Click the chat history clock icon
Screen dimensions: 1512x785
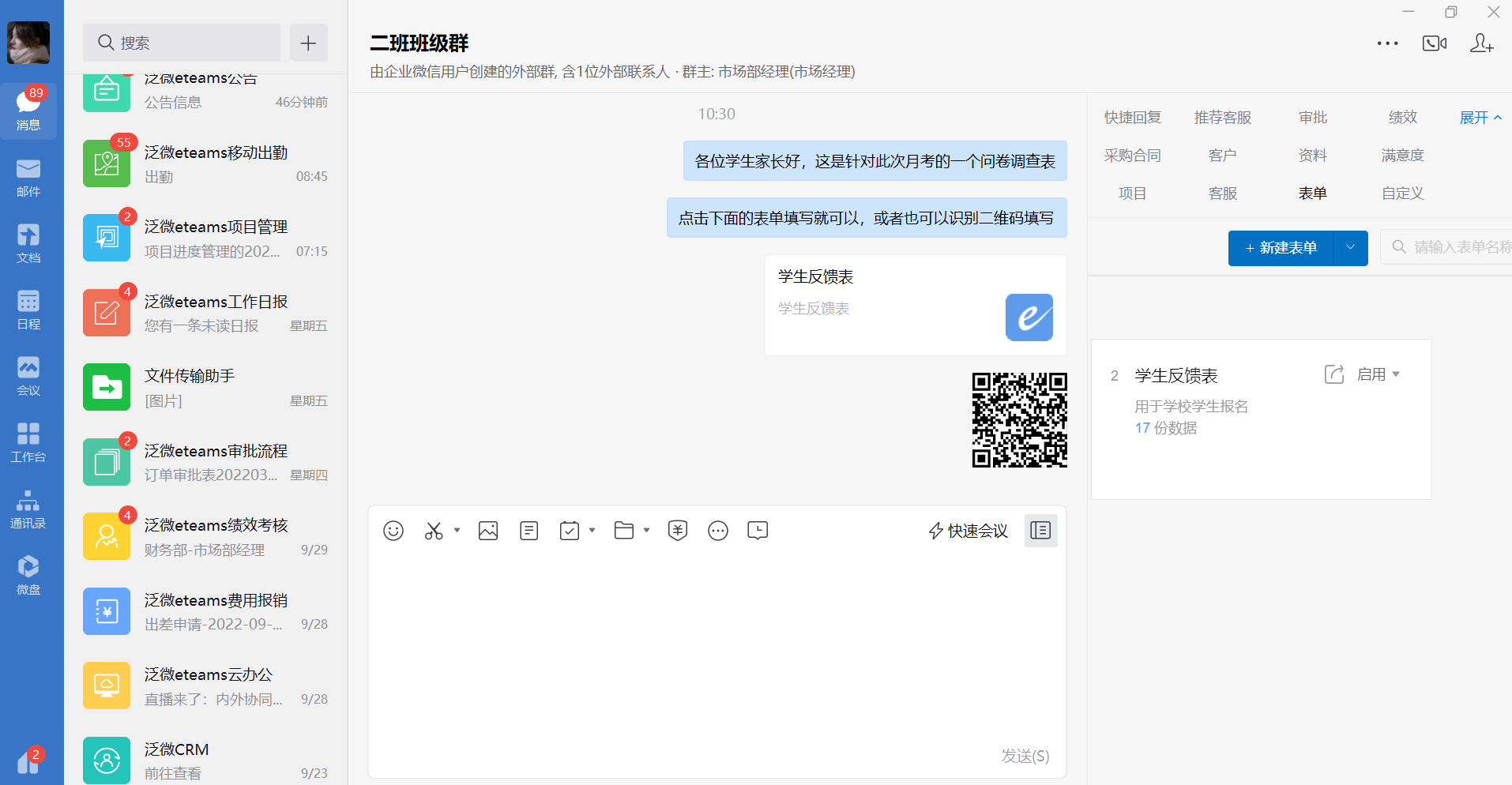click(x=758, y=531)
